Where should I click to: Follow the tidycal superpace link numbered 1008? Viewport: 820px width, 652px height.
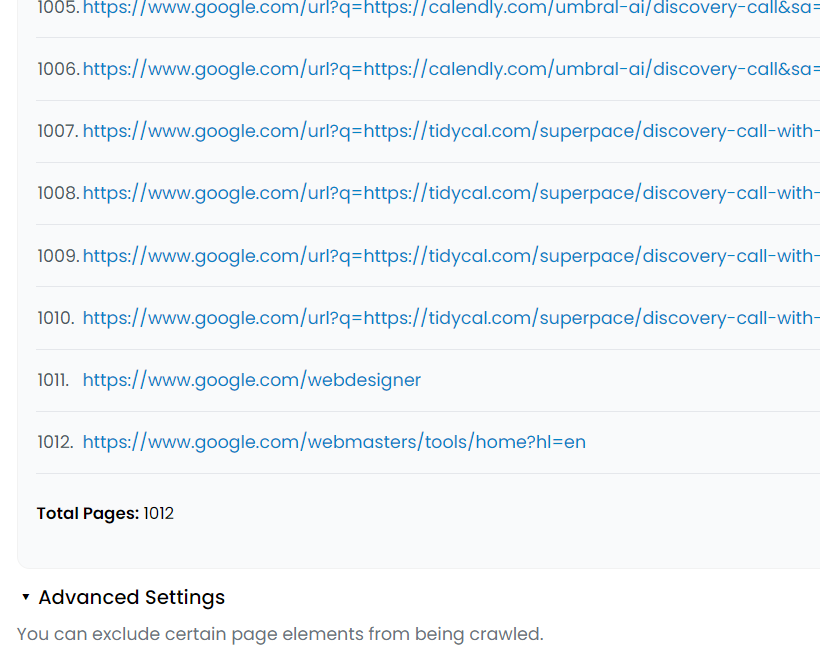[450, 193]
